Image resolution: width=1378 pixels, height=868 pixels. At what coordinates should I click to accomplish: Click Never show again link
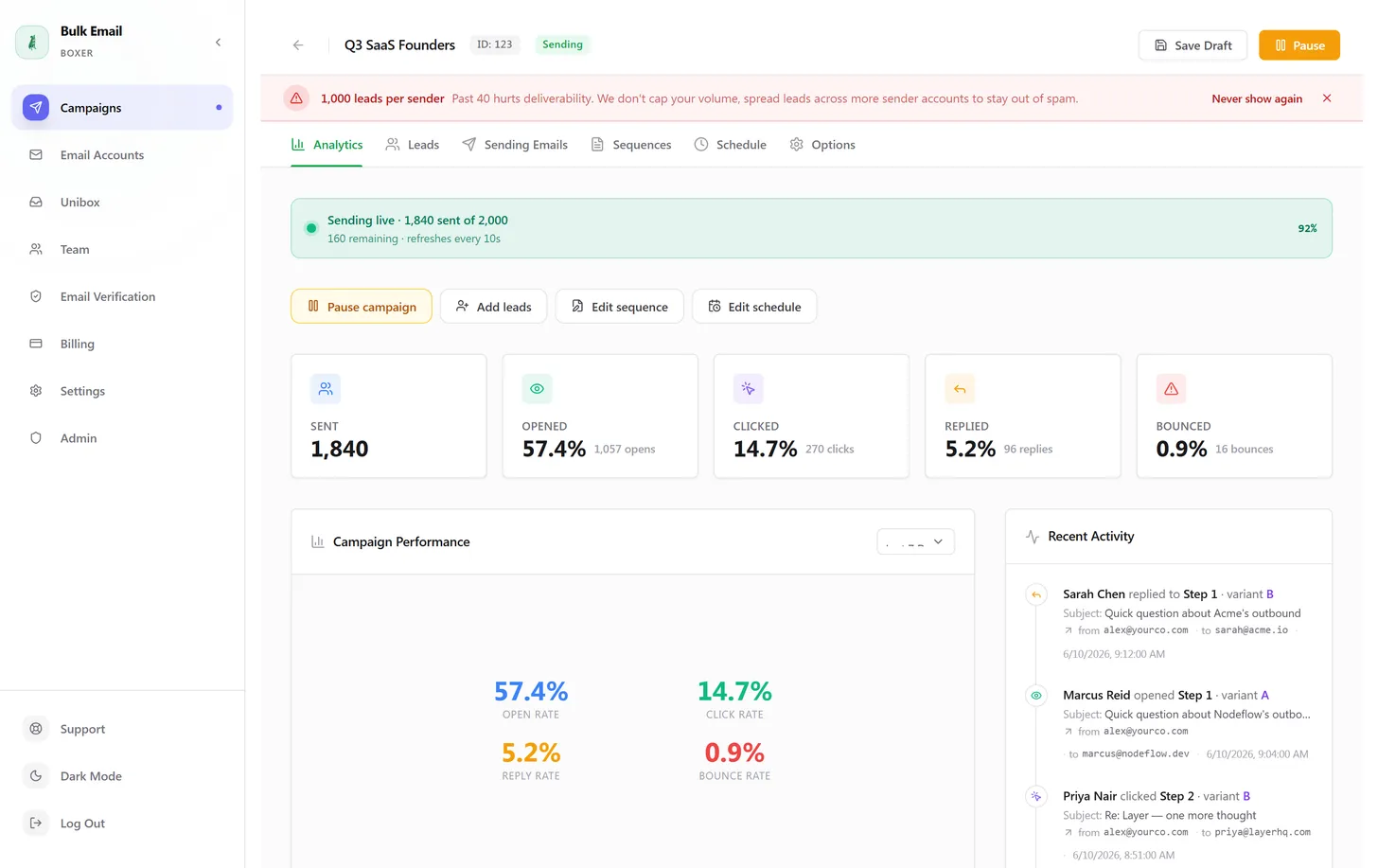click(1257, 98)
